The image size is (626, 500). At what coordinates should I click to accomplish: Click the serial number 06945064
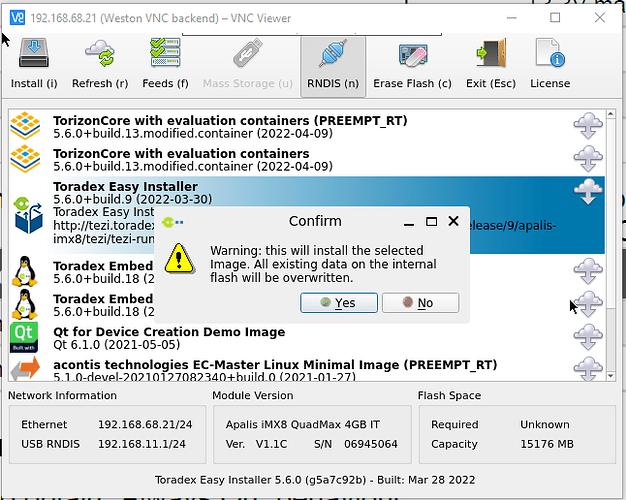pos(371,444)
